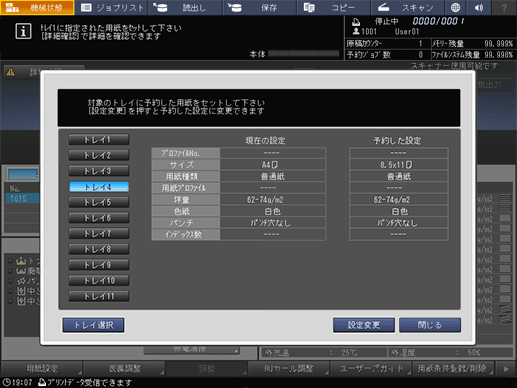
Task: Click the 現在の設定 column header
Action: tap(265, 140)
